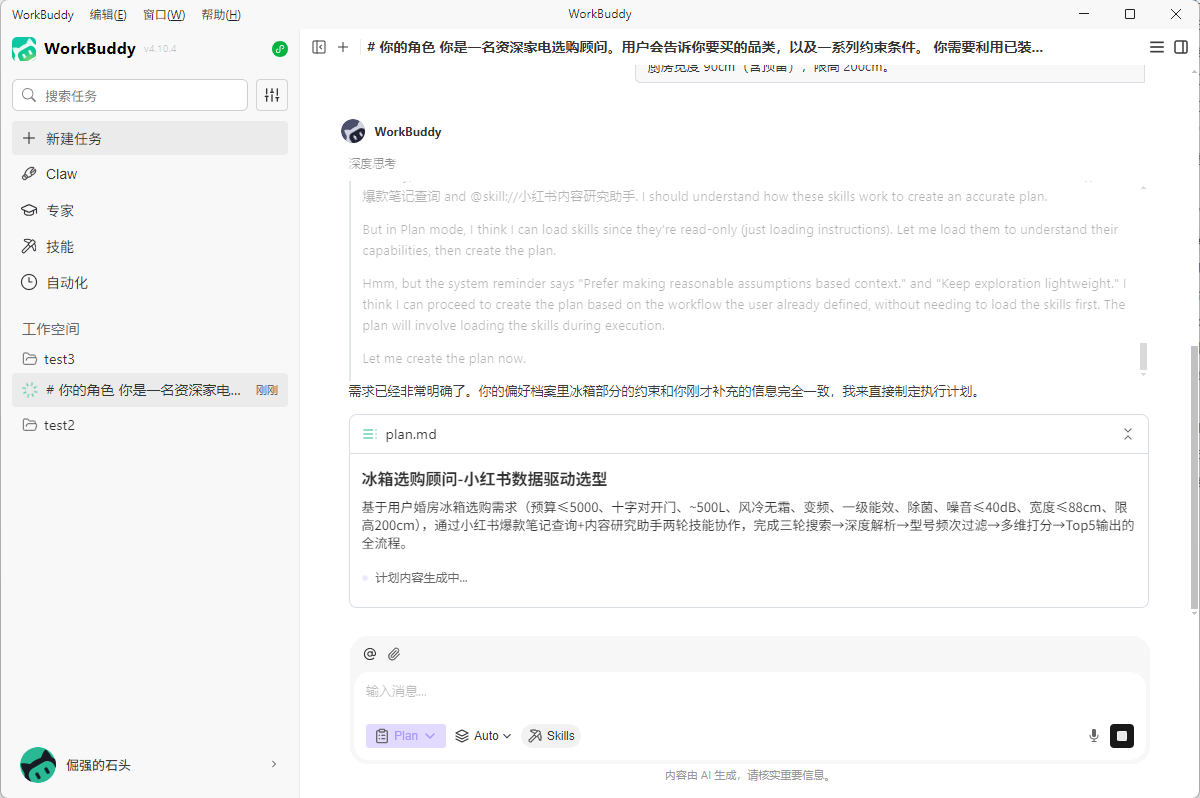
Task: Open the 技能 section
Action: point(150,247)
